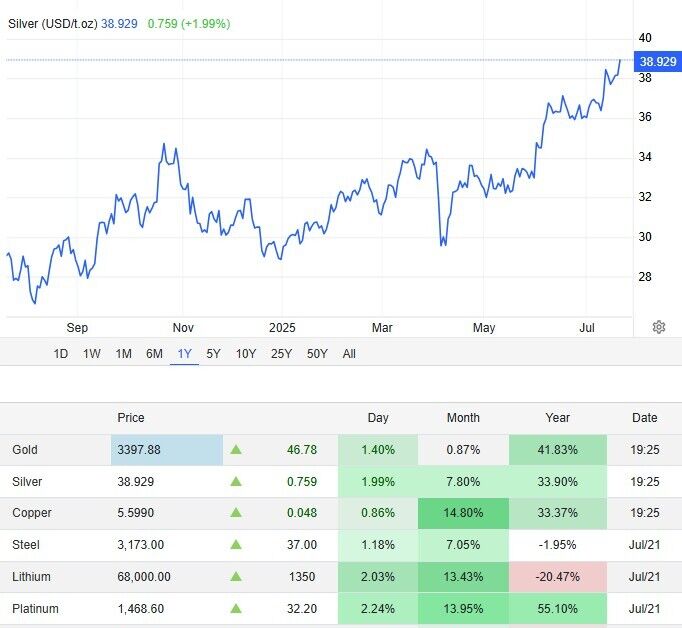Sort table by Price column header

(131, 418)
